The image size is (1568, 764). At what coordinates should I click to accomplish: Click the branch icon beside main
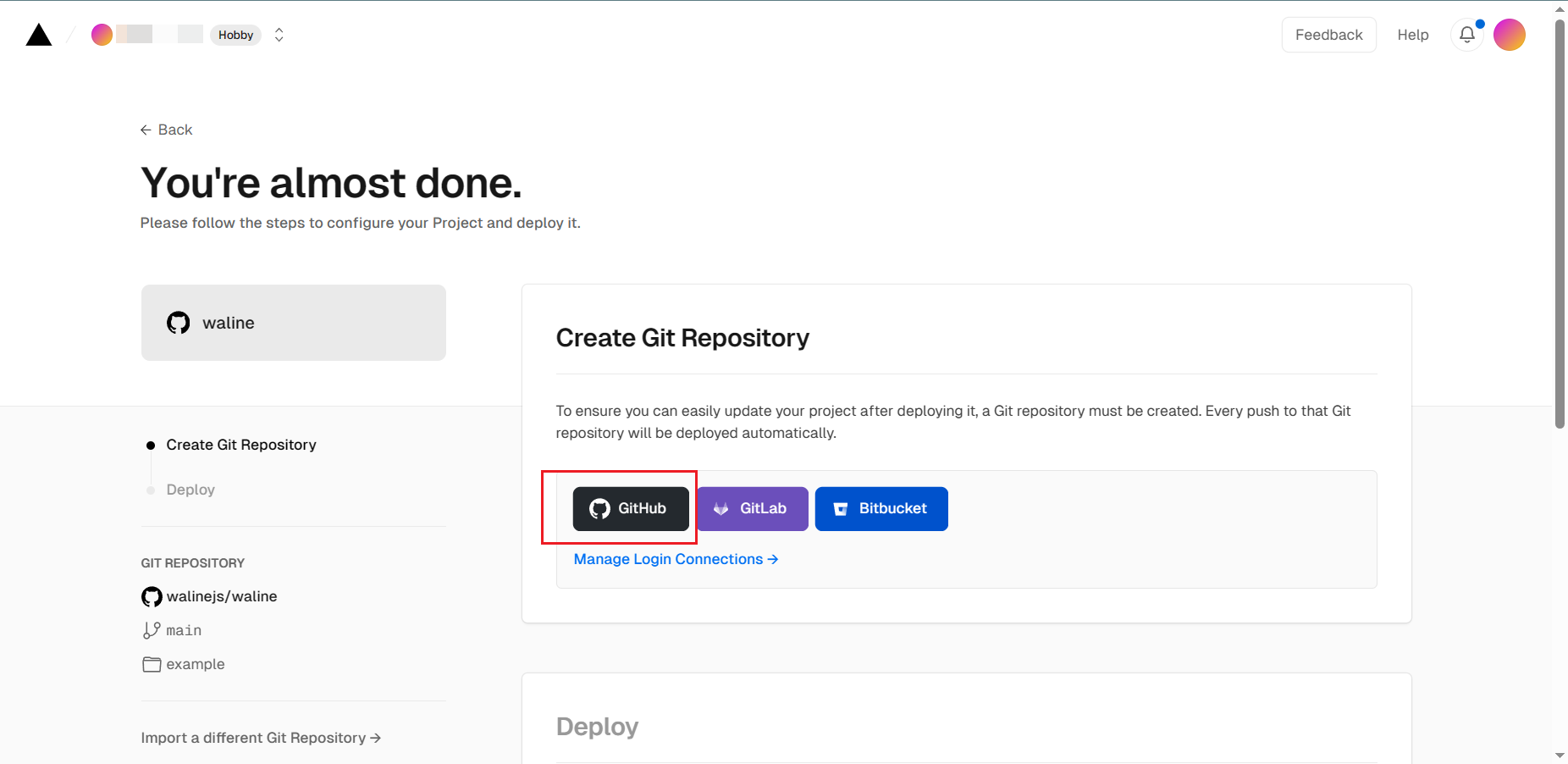click(152, 630)
